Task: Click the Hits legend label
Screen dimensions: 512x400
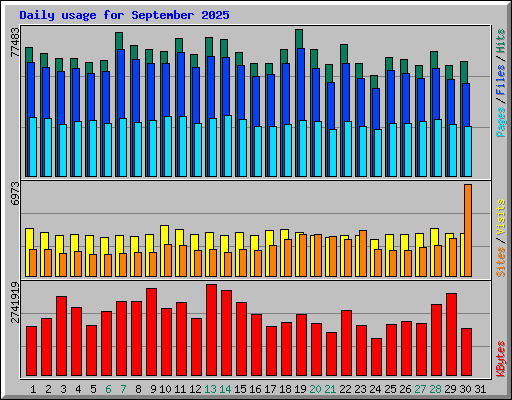Action: [501, 41]
